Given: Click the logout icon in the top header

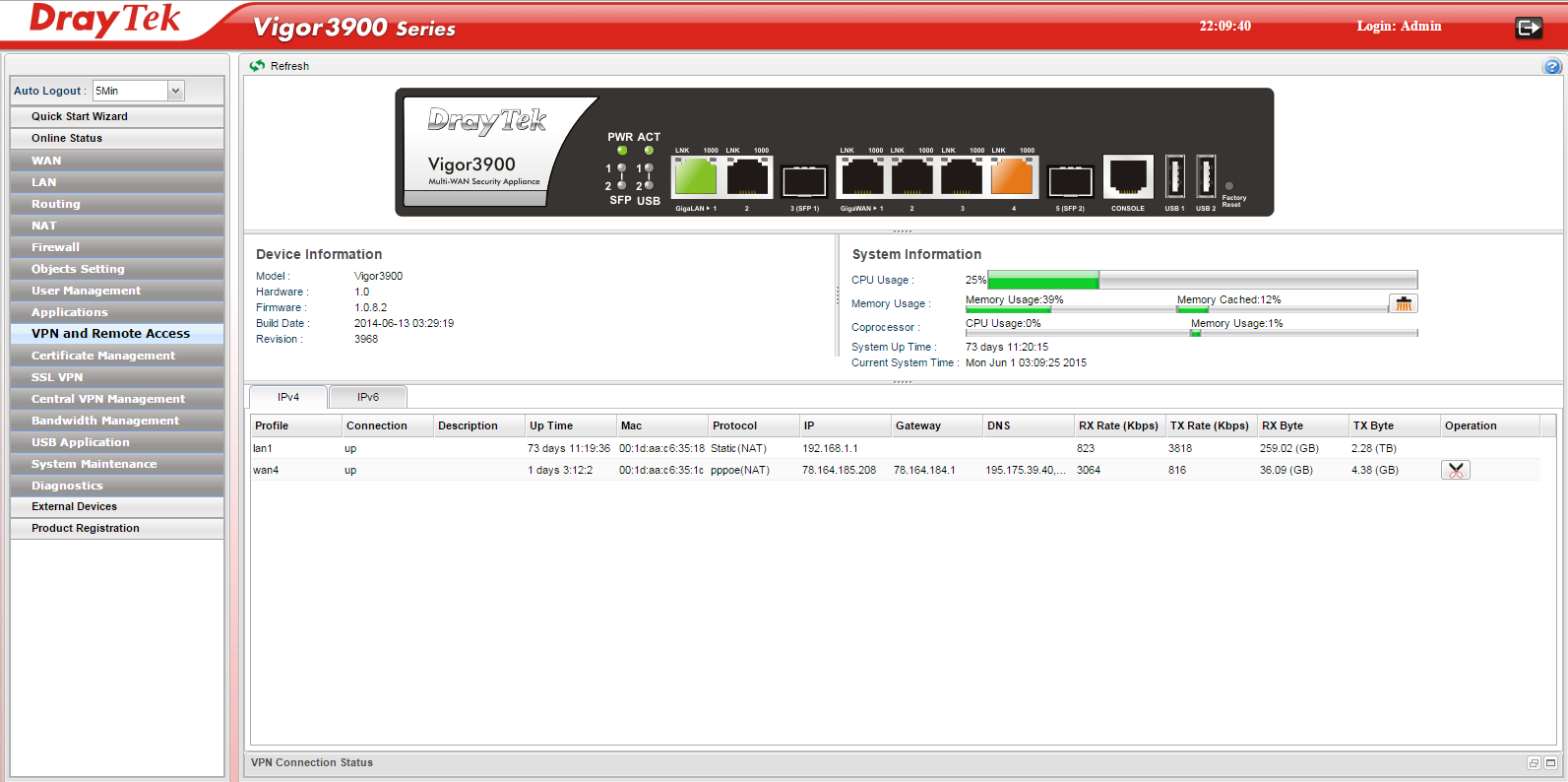Looking at the screenshot, I should (1528, 28).
